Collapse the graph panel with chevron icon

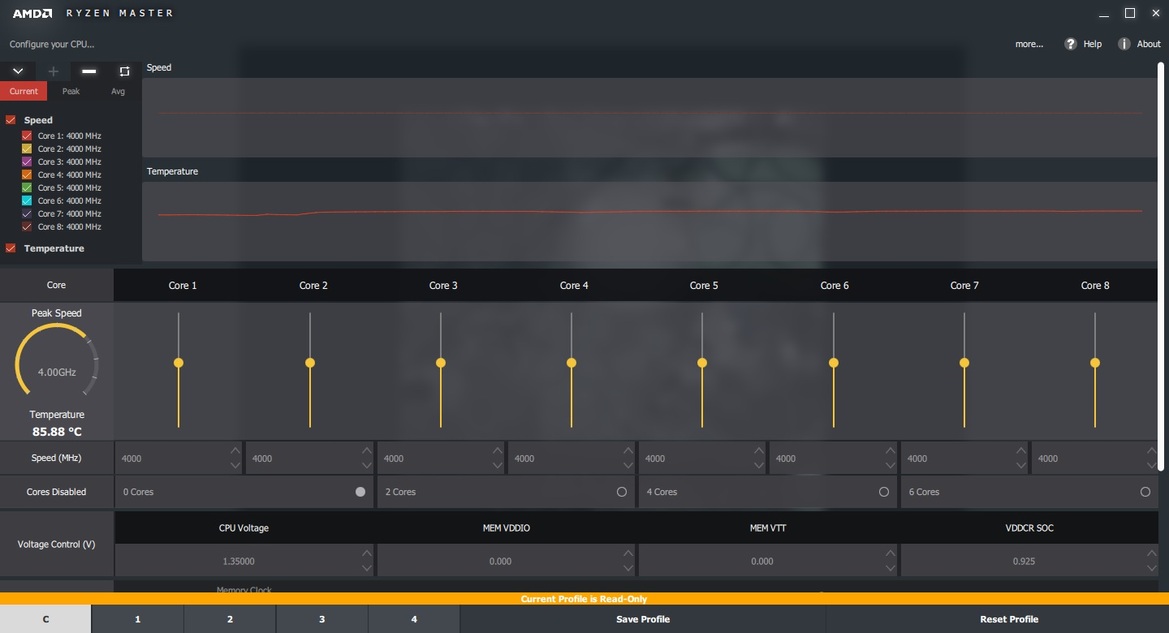pos(18,71)
